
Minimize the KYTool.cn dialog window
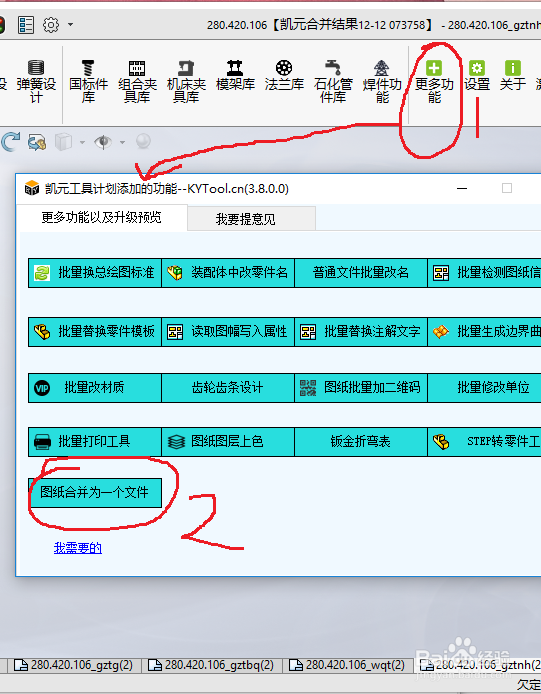click(462, 189)
